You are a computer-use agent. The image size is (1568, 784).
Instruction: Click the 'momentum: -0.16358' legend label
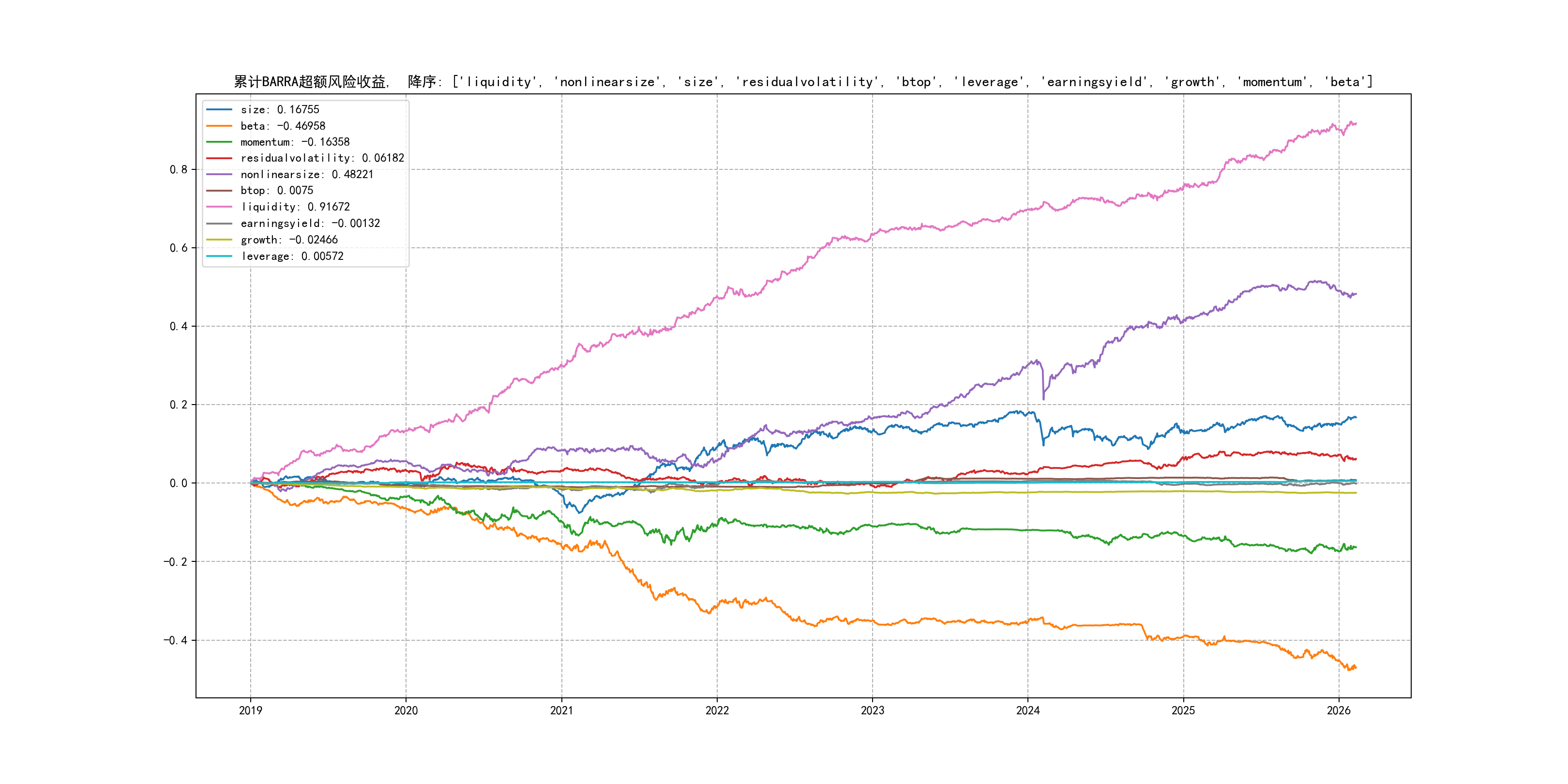pyautogui.click(x=295, y=142)
